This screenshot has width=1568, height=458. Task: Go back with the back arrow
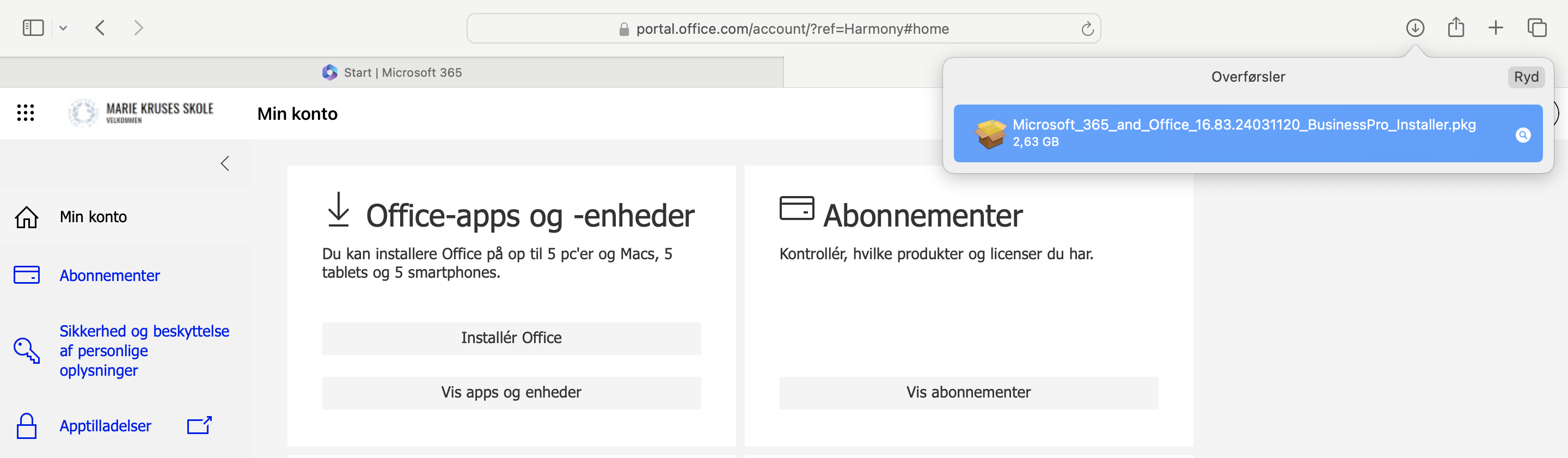click(x=100, y=28)
